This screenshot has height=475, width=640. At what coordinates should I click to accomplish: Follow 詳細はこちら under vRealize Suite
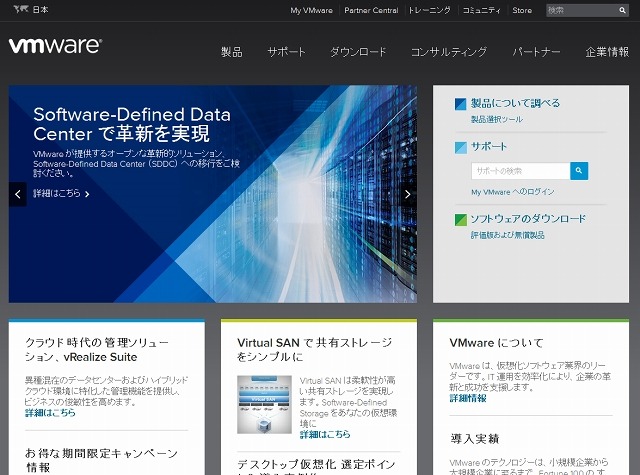tap(50, 413)
